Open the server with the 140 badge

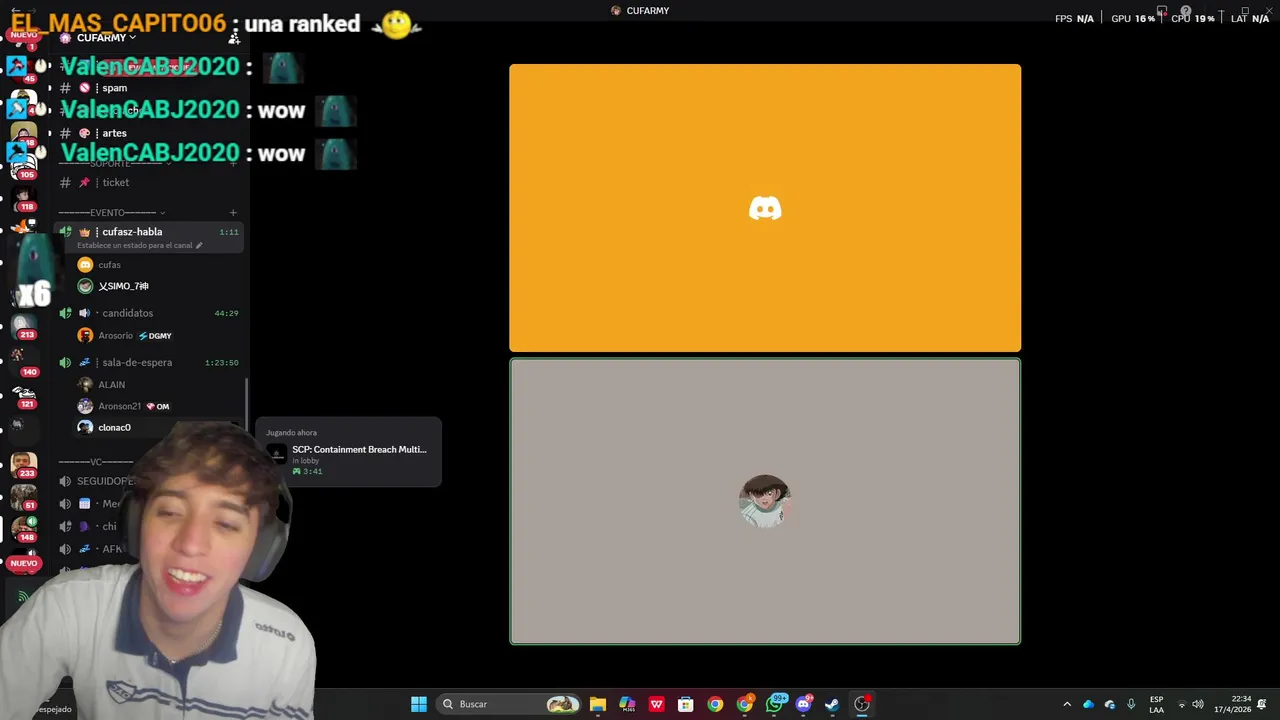24,361
